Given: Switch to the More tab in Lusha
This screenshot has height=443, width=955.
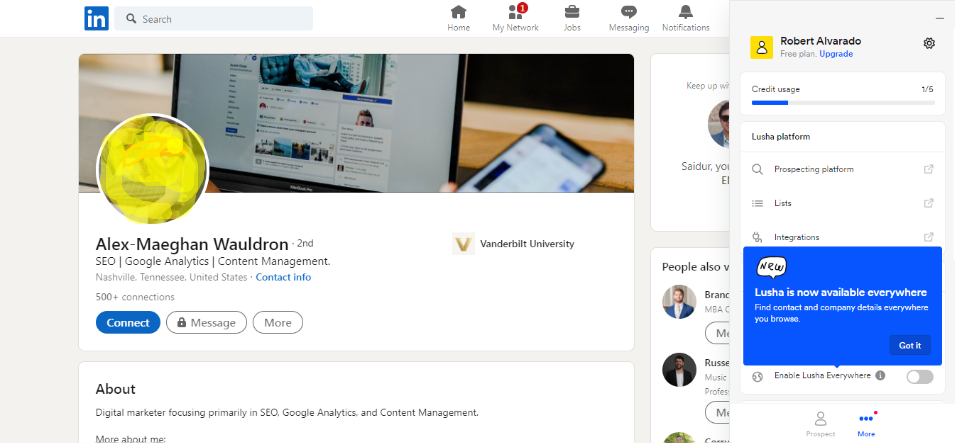Looking at the screenshot, I should (x=866, y=424).
